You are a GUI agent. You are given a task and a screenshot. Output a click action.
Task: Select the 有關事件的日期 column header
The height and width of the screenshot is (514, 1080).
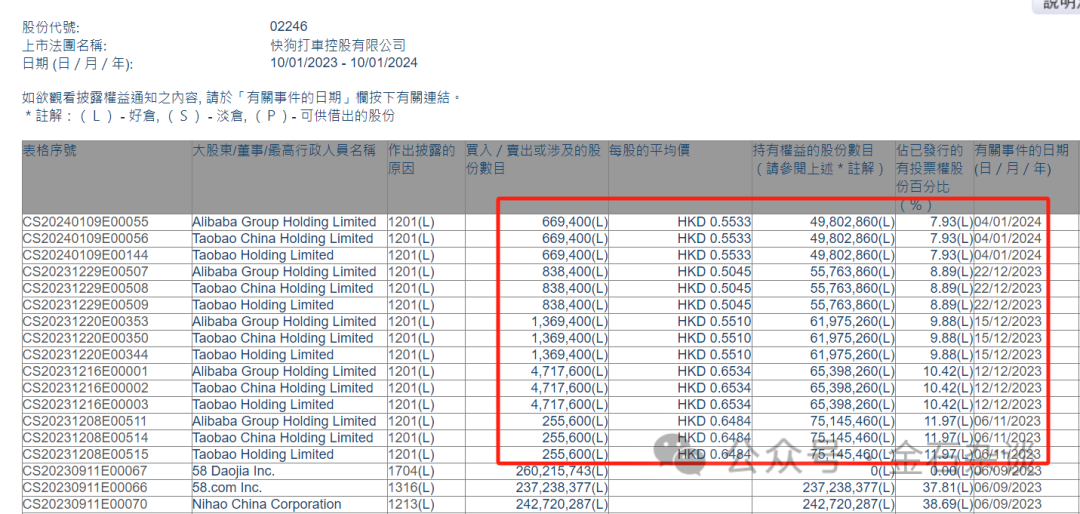1022,159
